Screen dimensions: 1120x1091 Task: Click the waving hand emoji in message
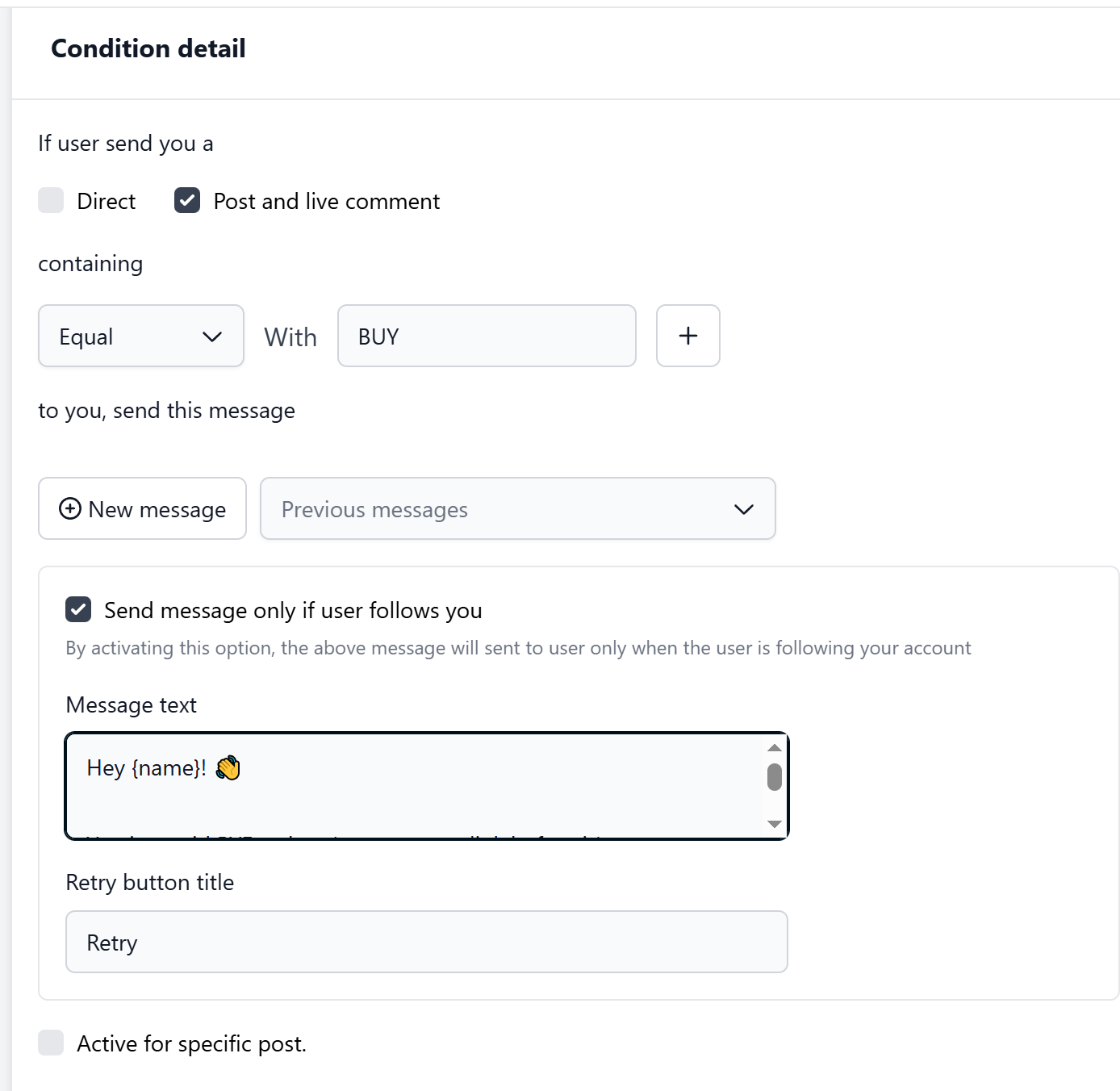pyautogui.click(x=228, y=767)
